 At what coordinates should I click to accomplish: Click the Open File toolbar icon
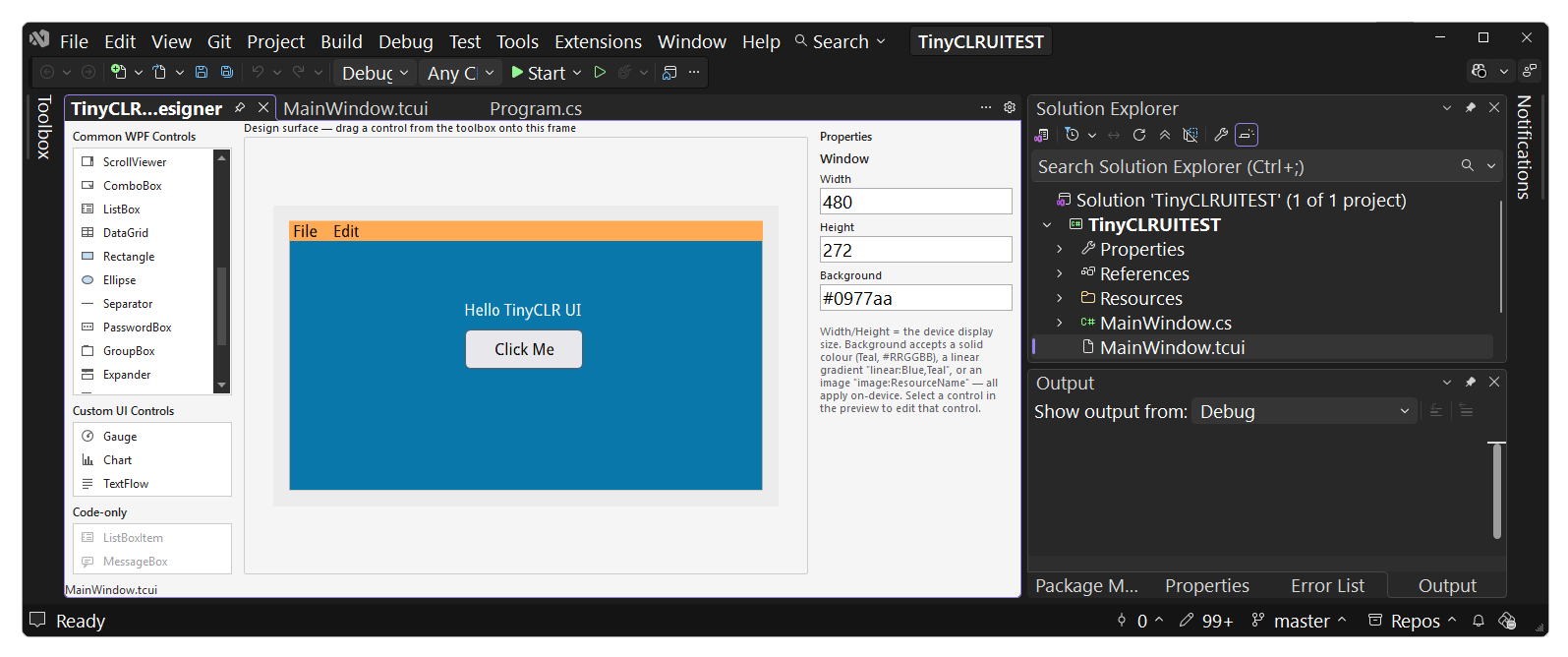[x=159, y=72]
